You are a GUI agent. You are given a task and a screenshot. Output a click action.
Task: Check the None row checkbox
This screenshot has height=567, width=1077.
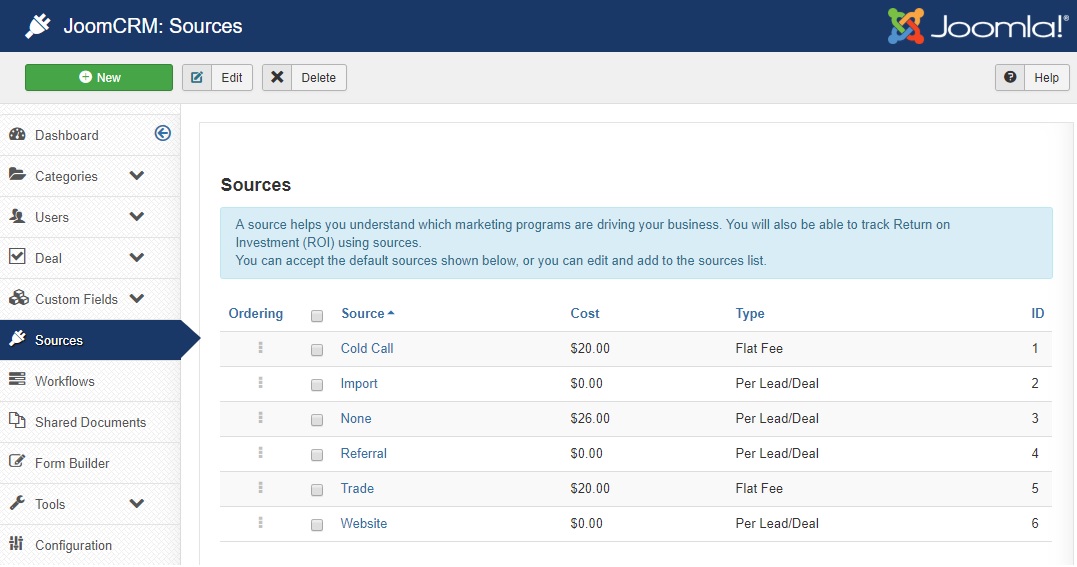tap(317, 420)
